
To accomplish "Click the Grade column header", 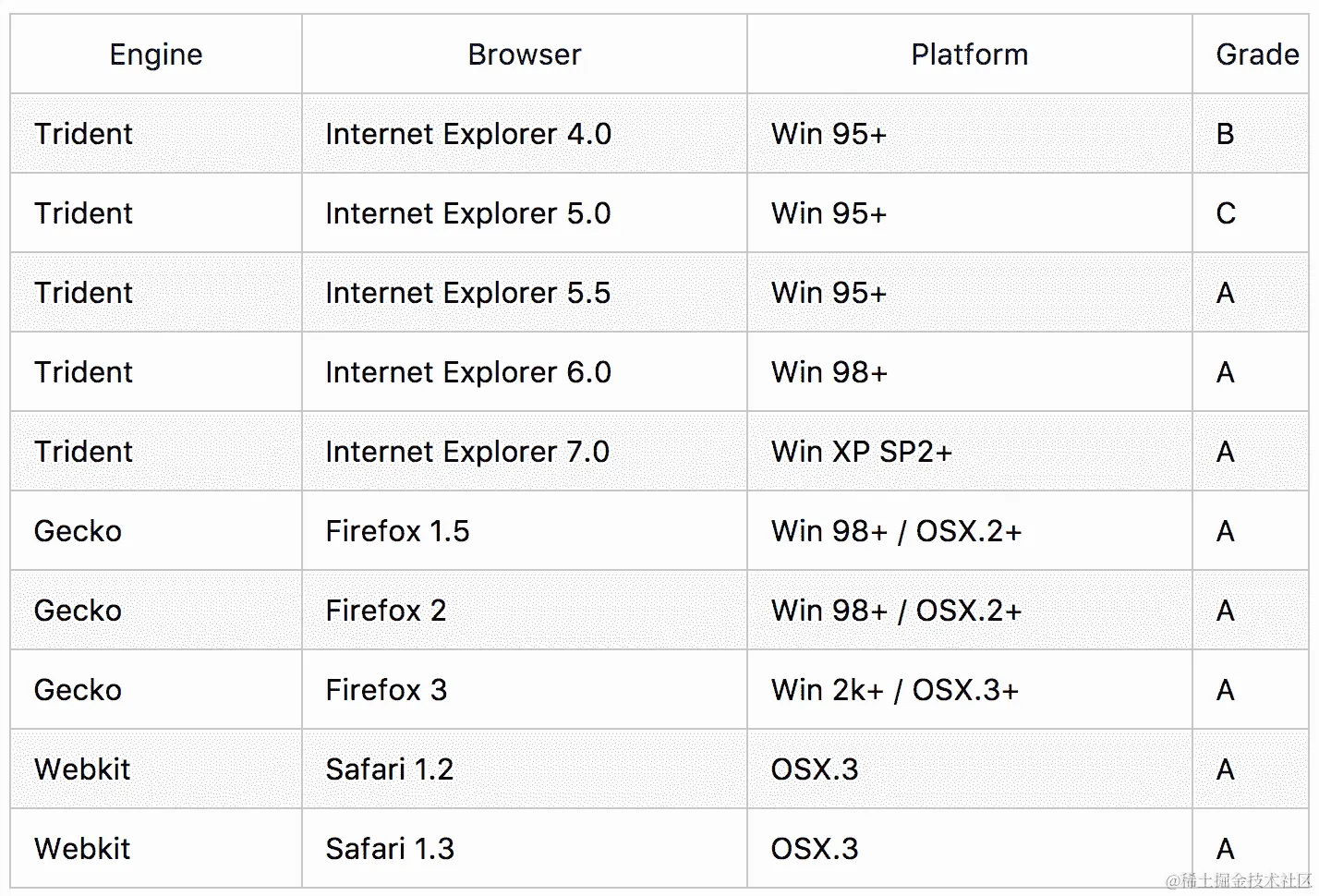I will [x=1256, y=54].
